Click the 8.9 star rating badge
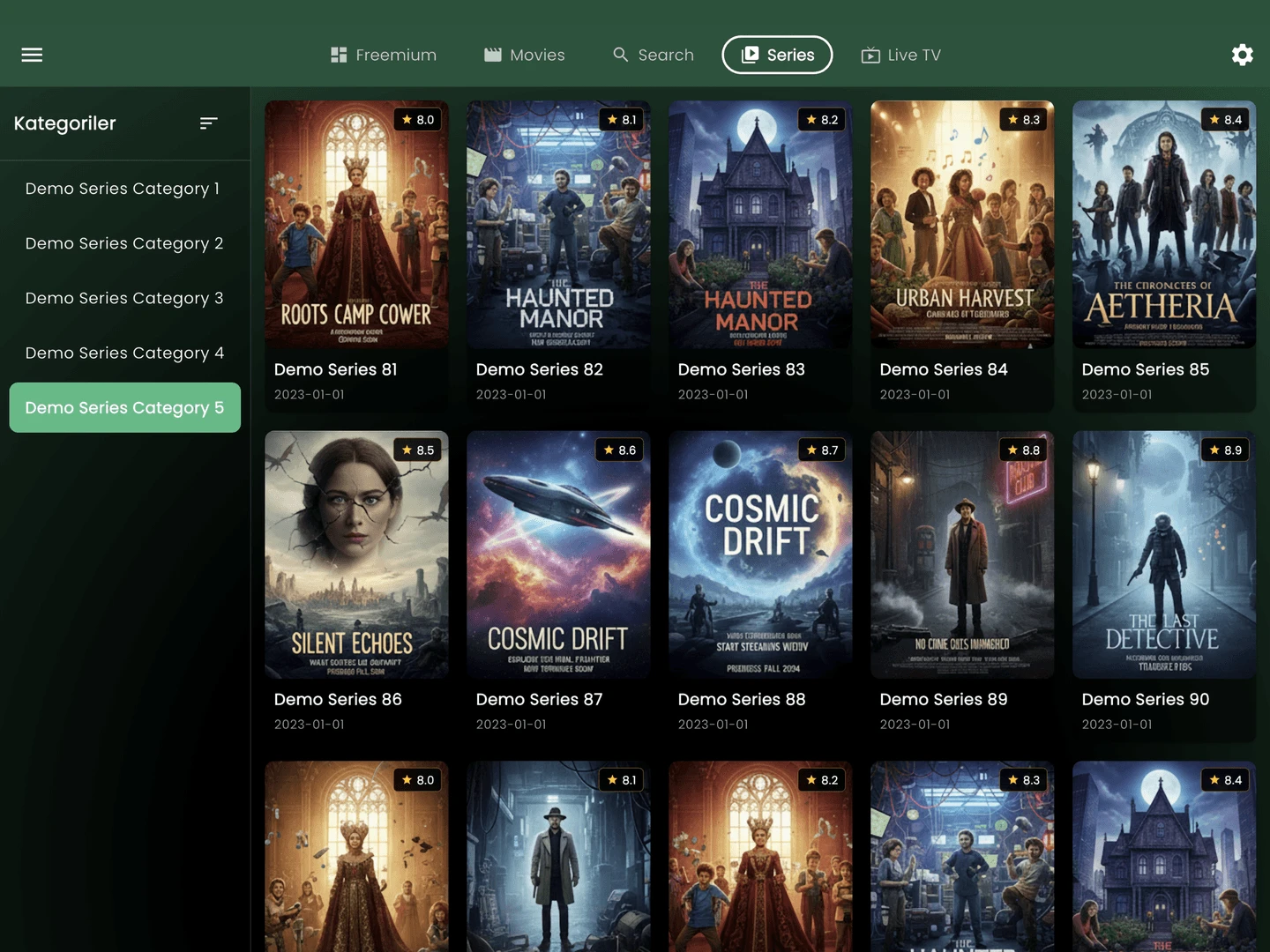Image resolution: width=1270 pixels, height=952 pixels. 1226,450
